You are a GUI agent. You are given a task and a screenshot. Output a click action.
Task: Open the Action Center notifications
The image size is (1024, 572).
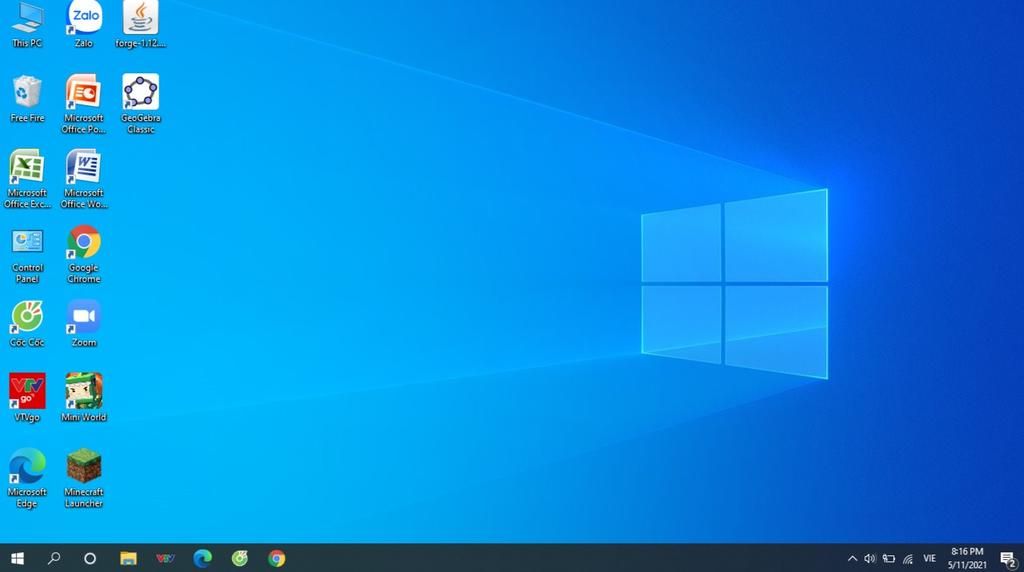click(1008, 558)
